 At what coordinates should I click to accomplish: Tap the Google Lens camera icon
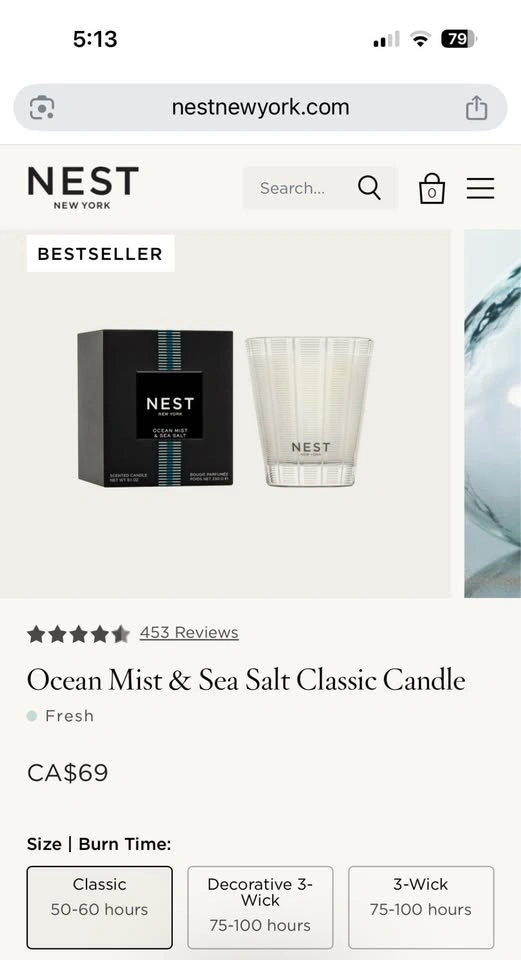click(x=42, y=108)
